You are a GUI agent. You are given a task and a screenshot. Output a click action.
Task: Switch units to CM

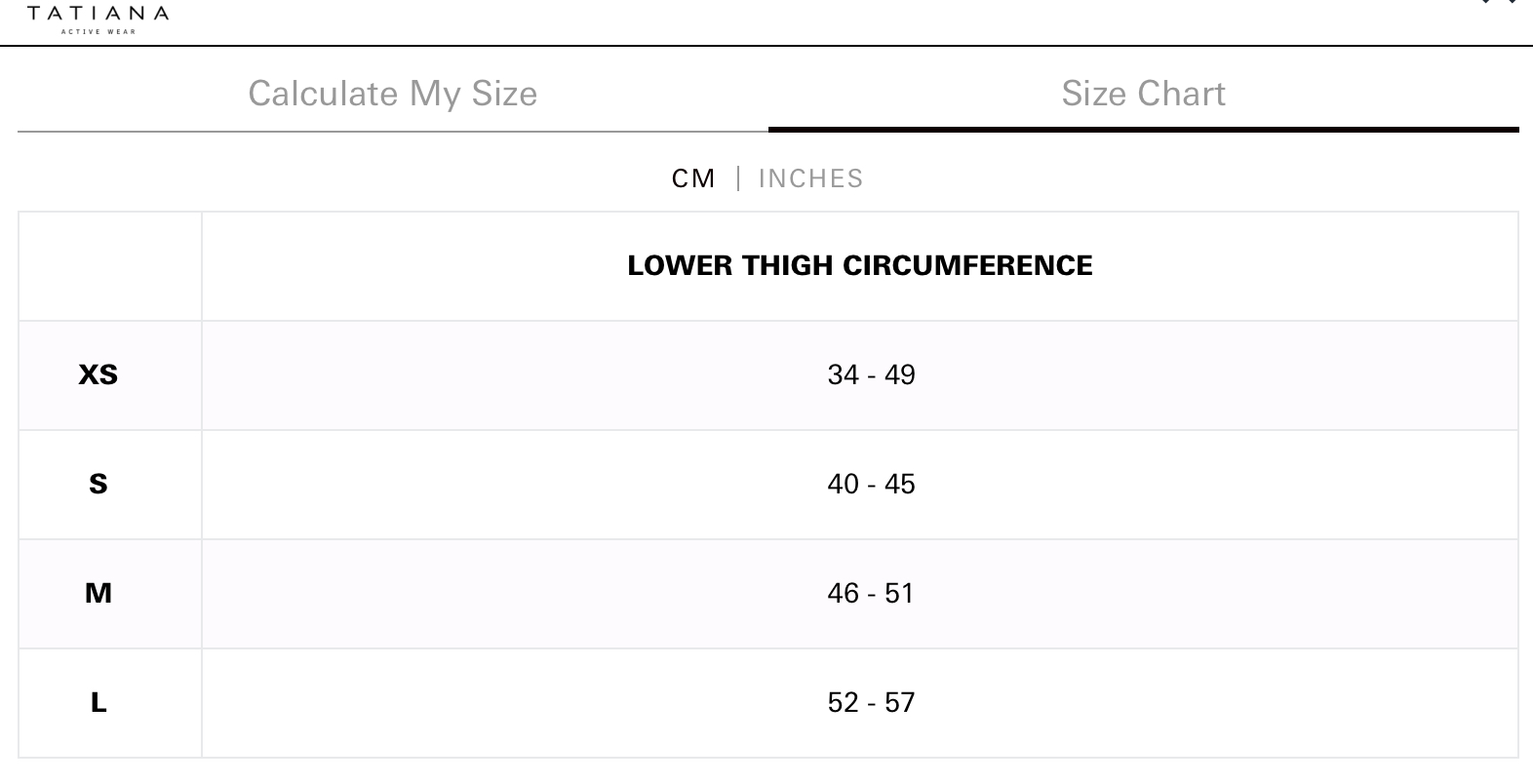(693, 178)
